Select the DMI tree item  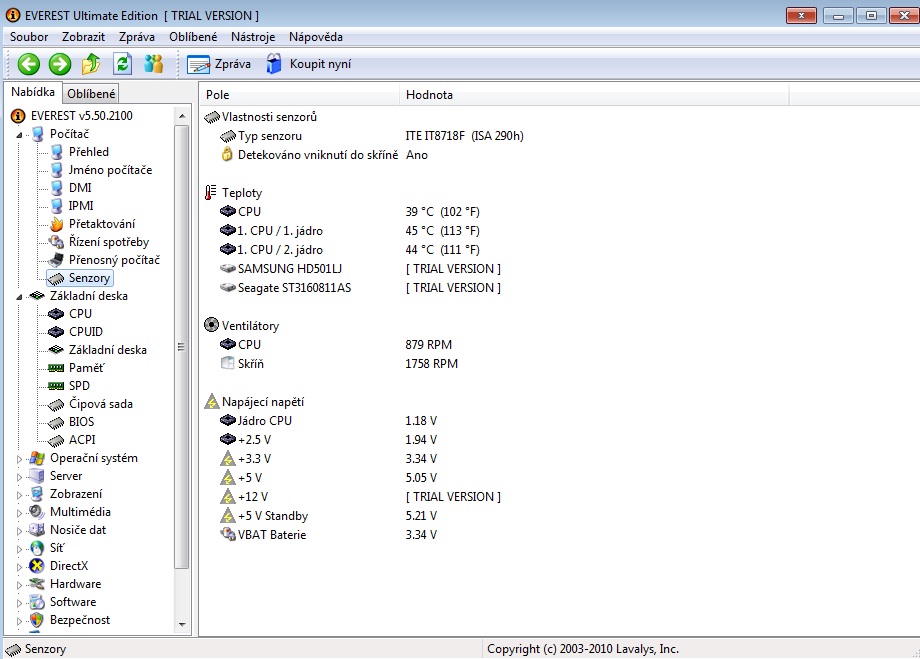[80, 188]
